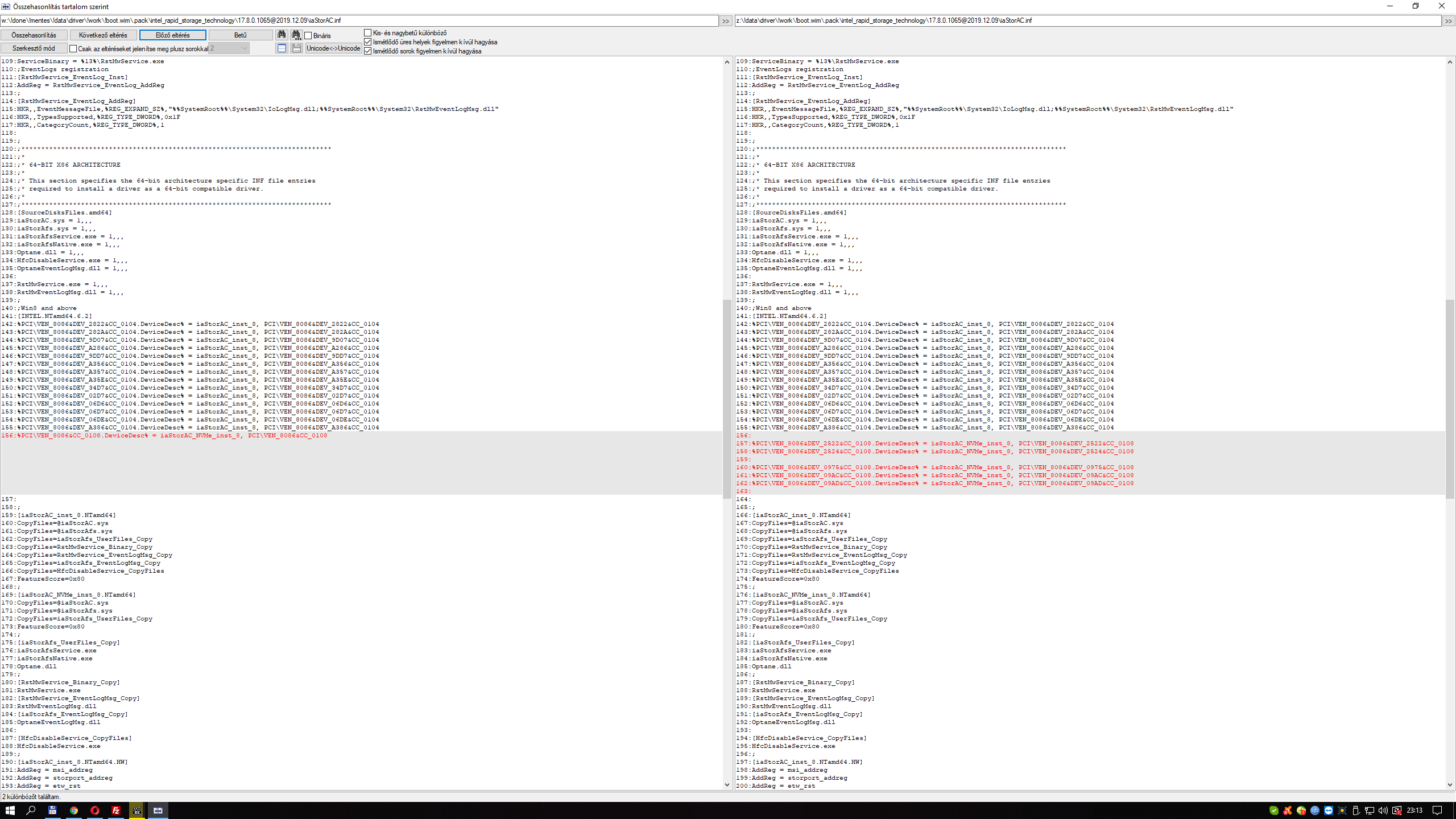The width and height of the screenshot is (1456, 819).
Task: Open Opera browser from the taskbar
Action: [95, 810]
